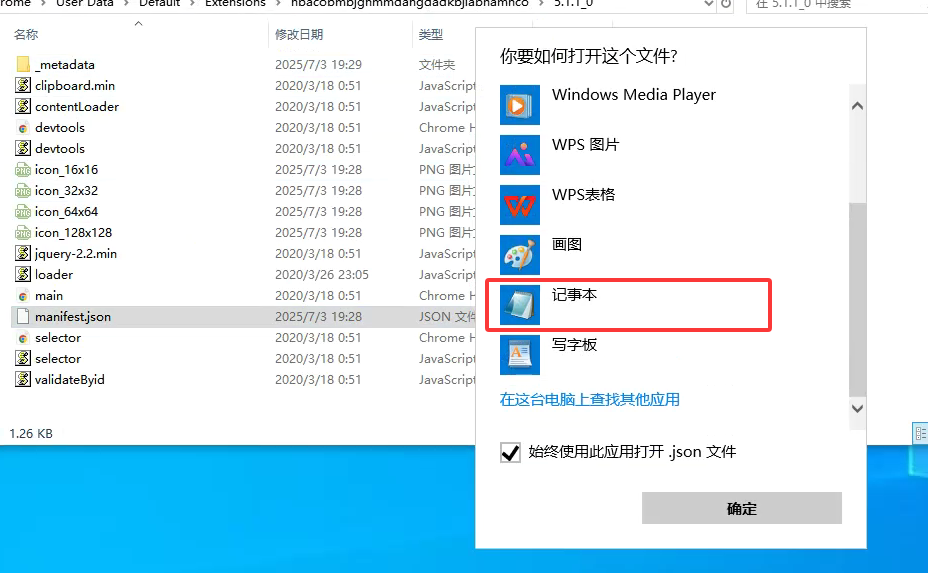Click the Extensions breadcrumb segment
928x573 pixels.
click(235, 4)
